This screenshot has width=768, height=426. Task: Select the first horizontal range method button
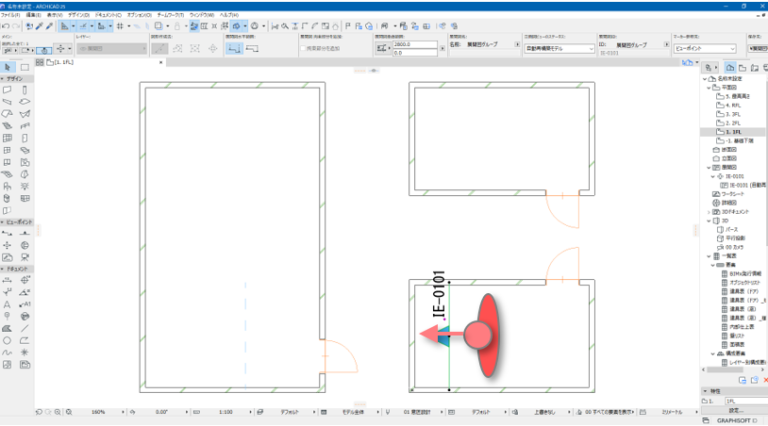(234, 48)
